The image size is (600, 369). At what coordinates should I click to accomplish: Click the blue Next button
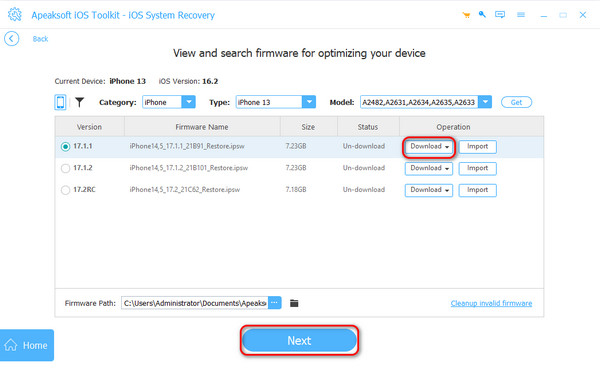[x=299, y=340]
